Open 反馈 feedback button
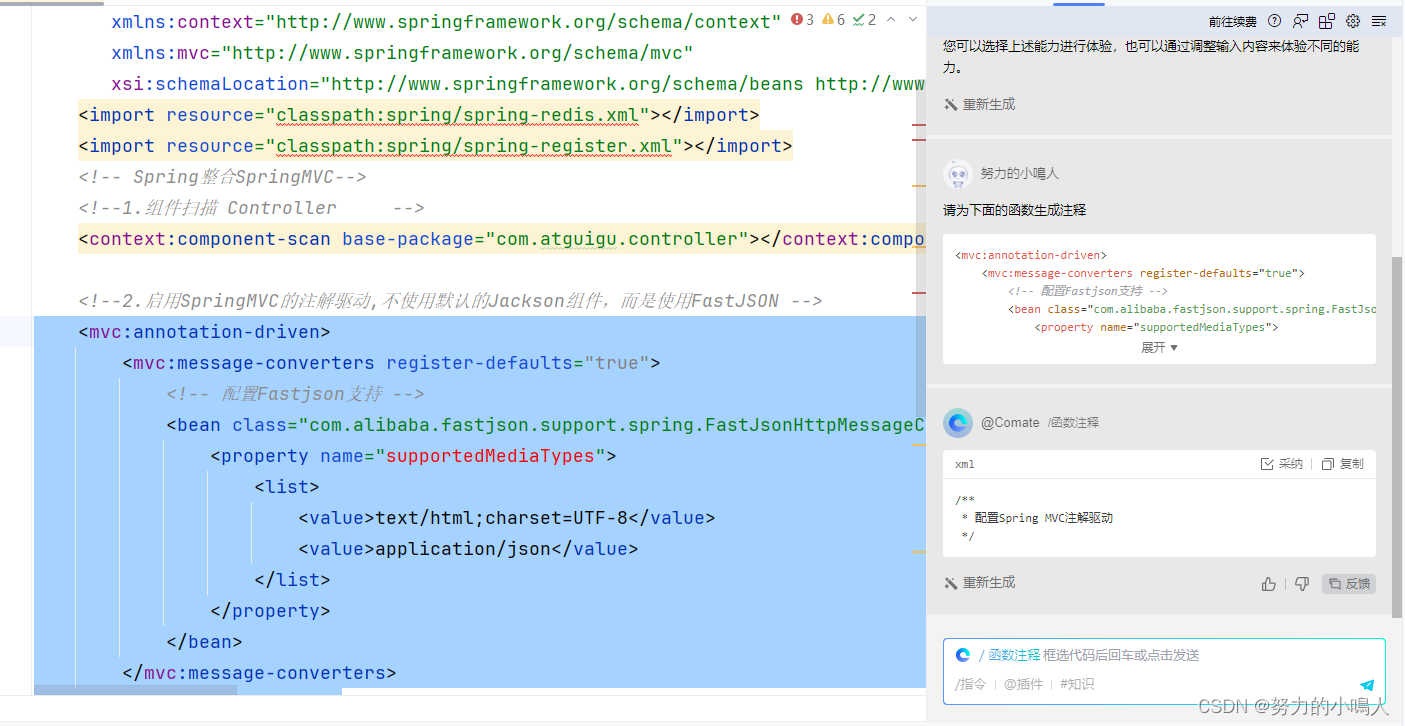1405x726 pixels. [x=1349, y=584]
